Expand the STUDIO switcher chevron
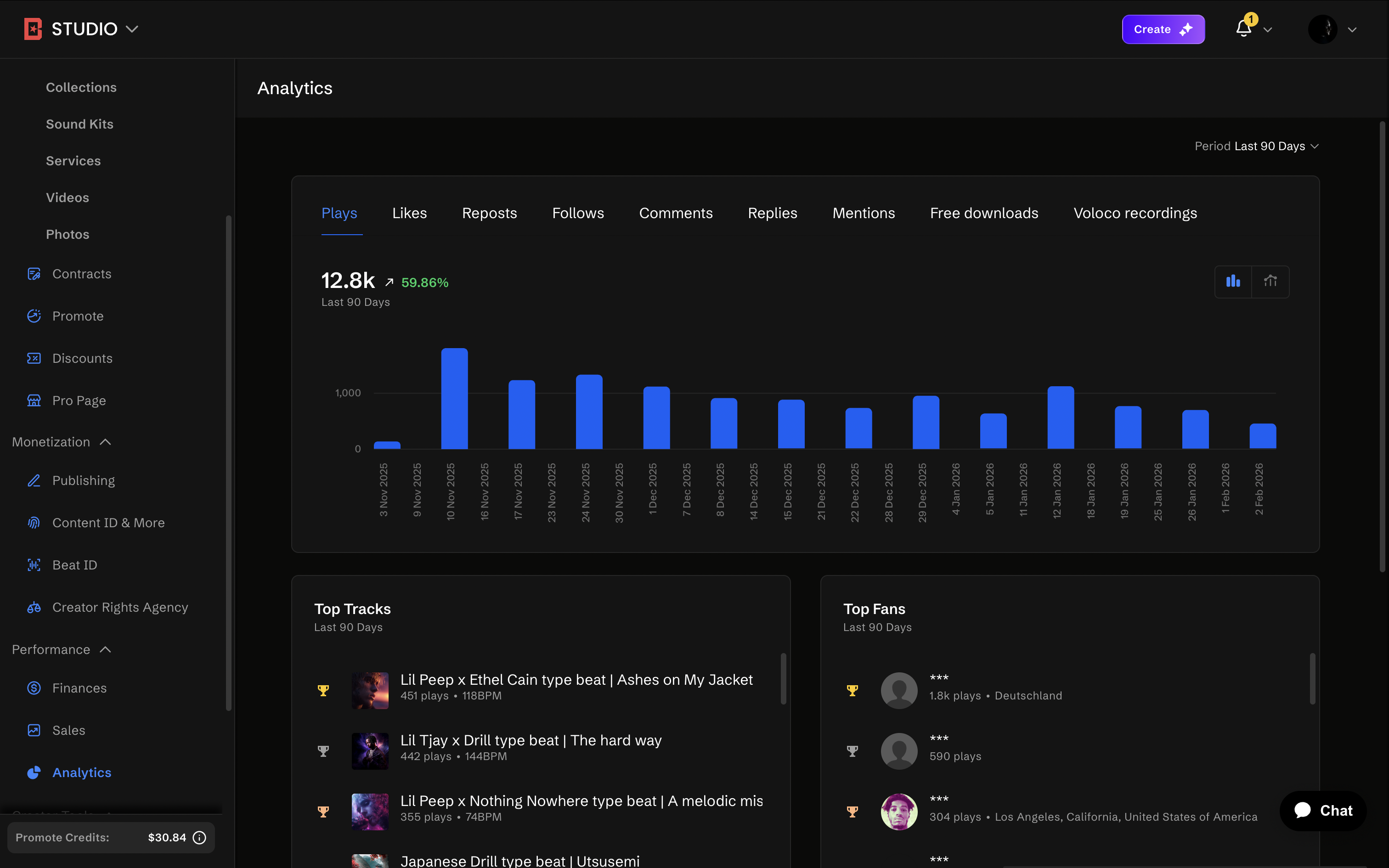 pyautogui.click(x=132, y=29)
